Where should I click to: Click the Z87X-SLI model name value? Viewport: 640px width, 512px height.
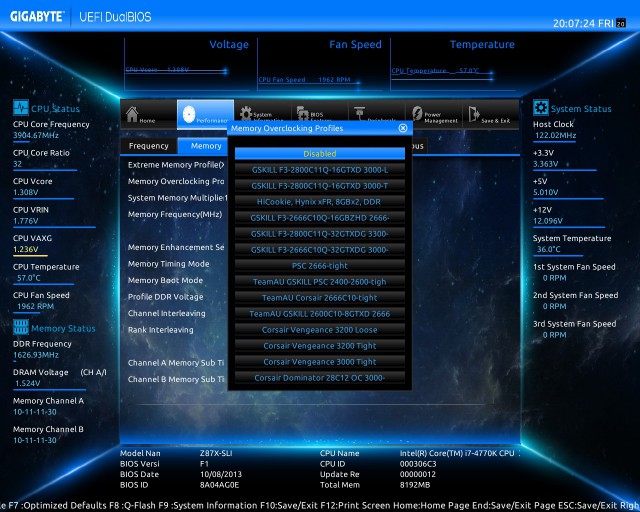(216, 453)
